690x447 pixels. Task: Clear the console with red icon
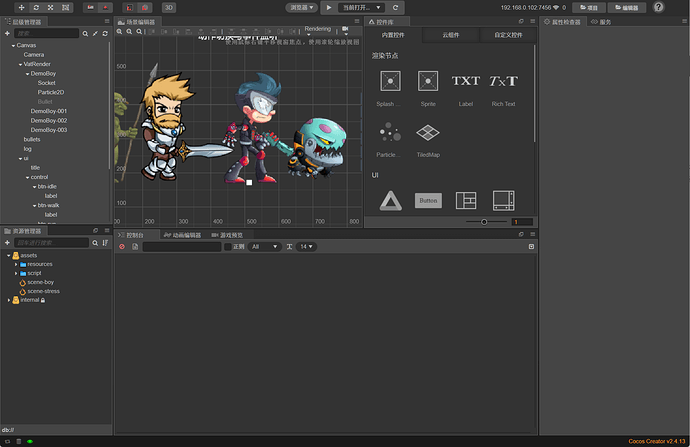coord(122,247)
